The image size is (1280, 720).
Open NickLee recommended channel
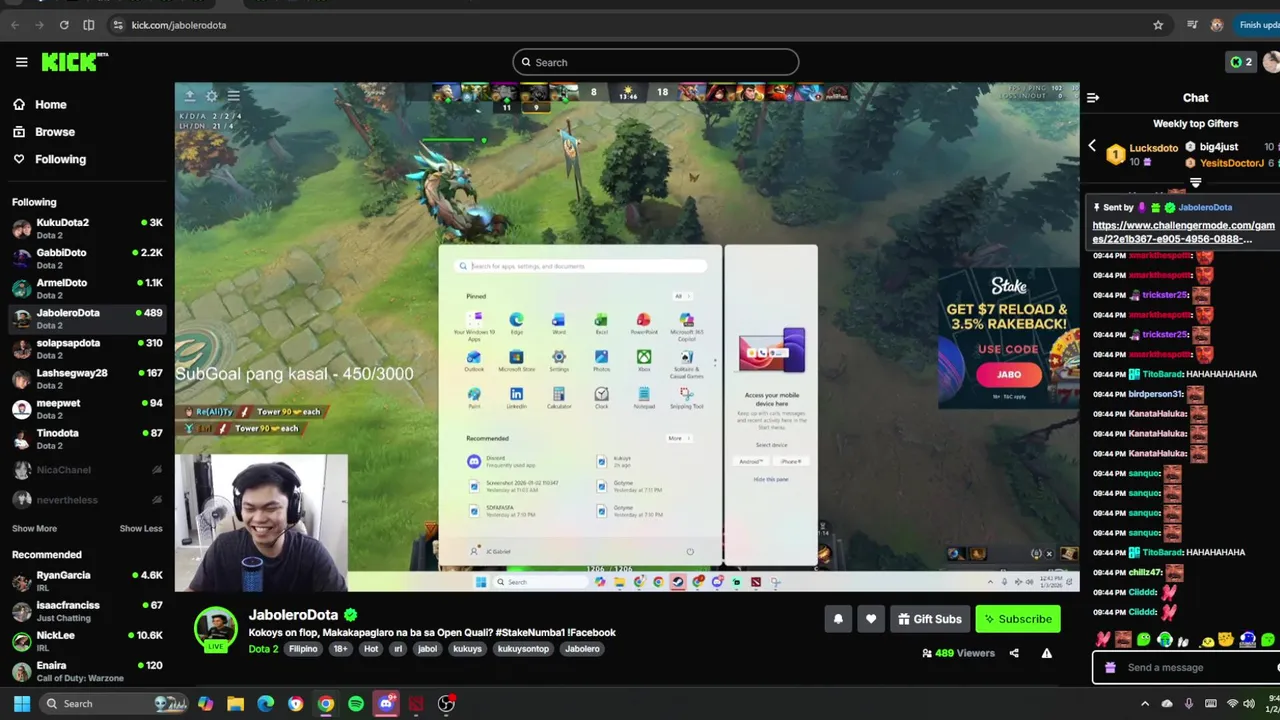click(x=87, y=641)
